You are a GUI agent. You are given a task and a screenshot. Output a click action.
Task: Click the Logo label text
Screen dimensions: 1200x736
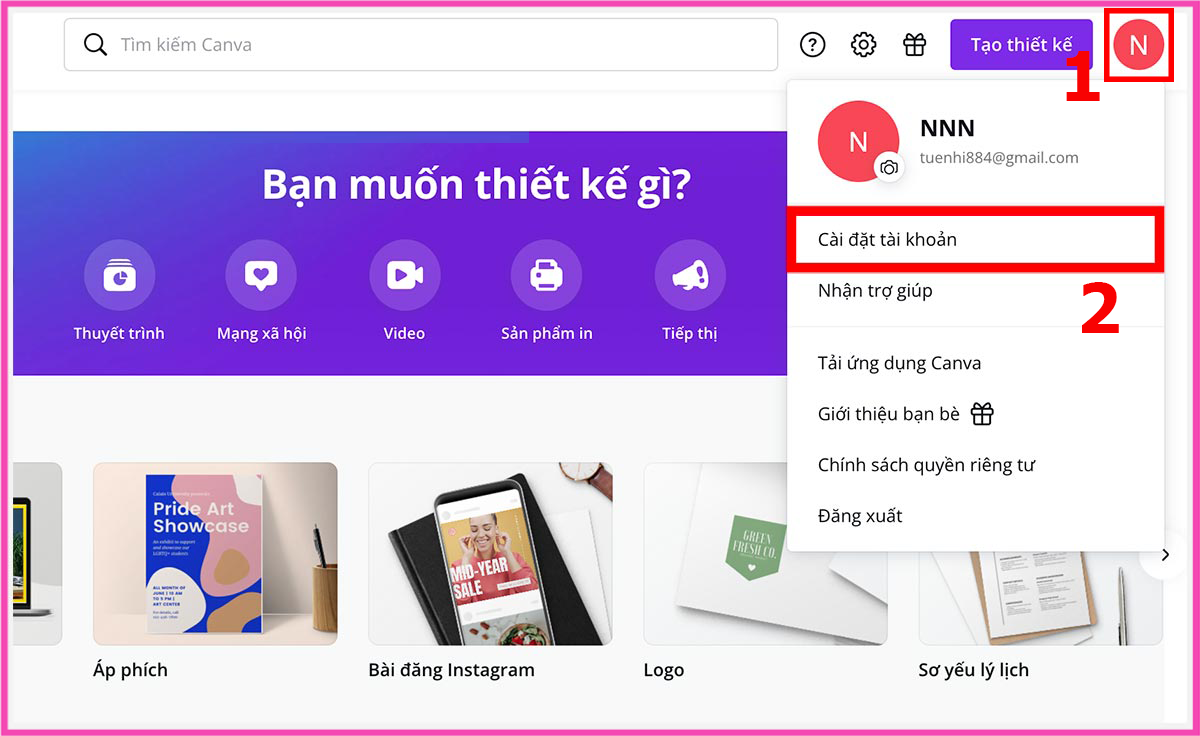click(x=664, y=671)
